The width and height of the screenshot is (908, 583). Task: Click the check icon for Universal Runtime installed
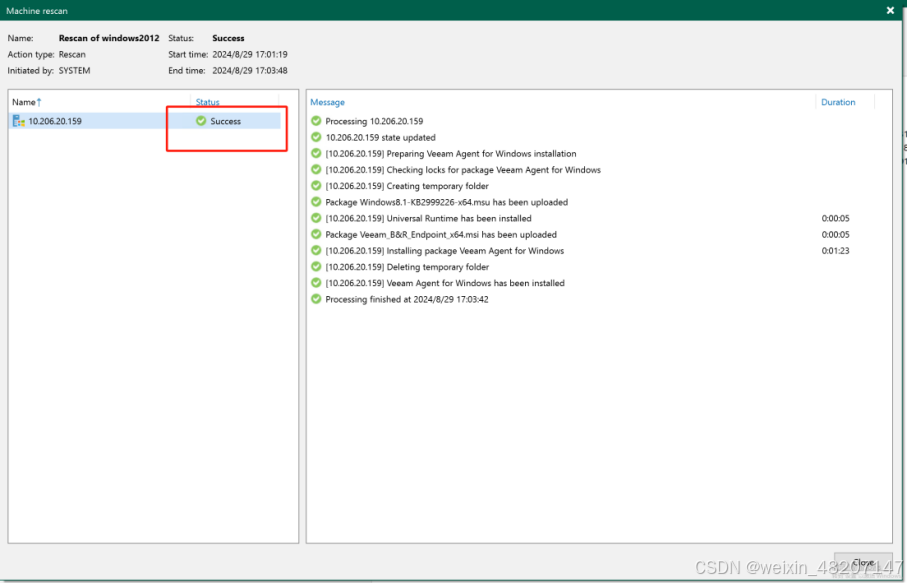316,218
